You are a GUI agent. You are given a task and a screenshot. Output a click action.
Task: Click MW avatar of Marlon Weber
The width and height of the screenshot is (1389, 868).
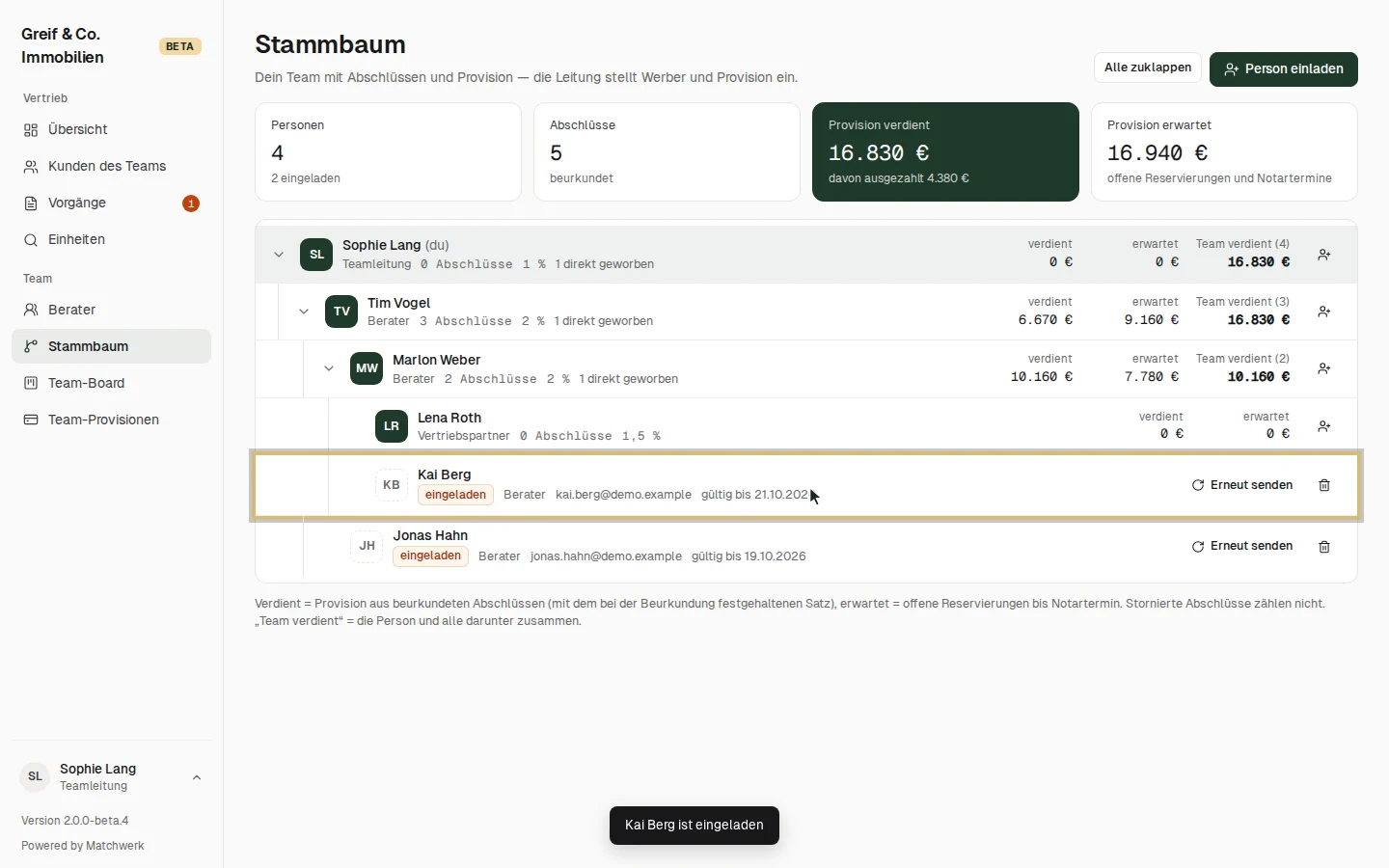[x=367, y=368]
